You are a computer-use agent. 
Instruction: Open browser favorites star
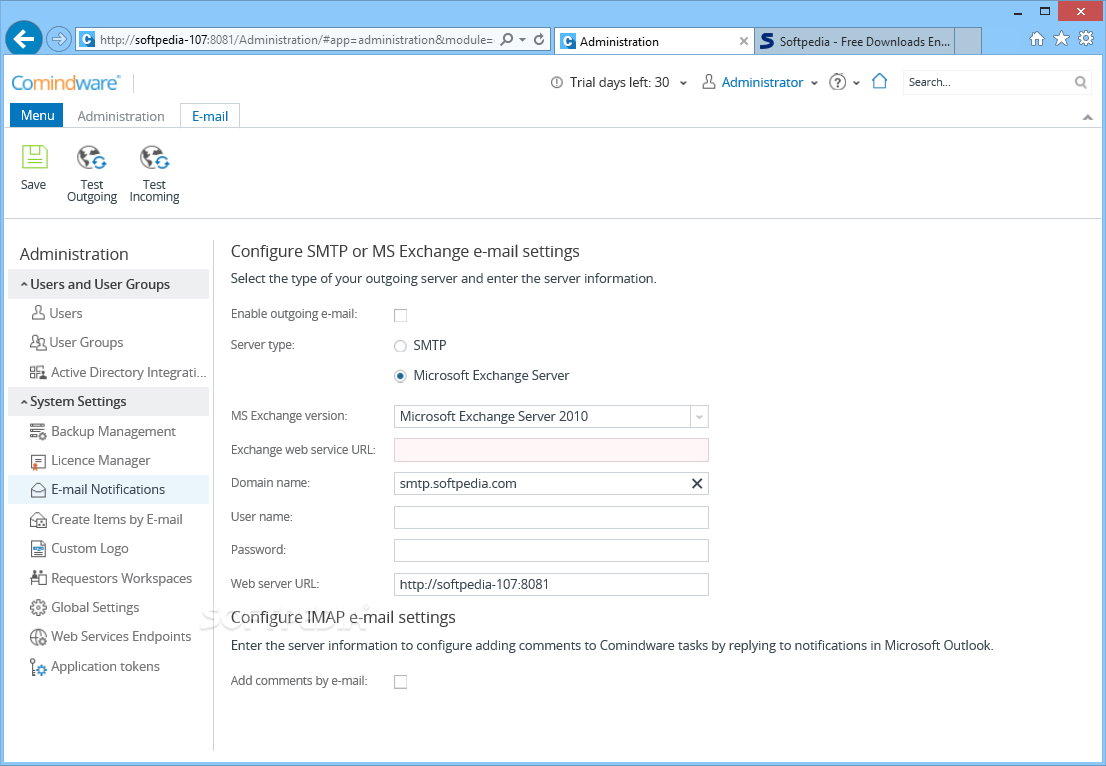pyautogui.click(x=1061, y=39)
